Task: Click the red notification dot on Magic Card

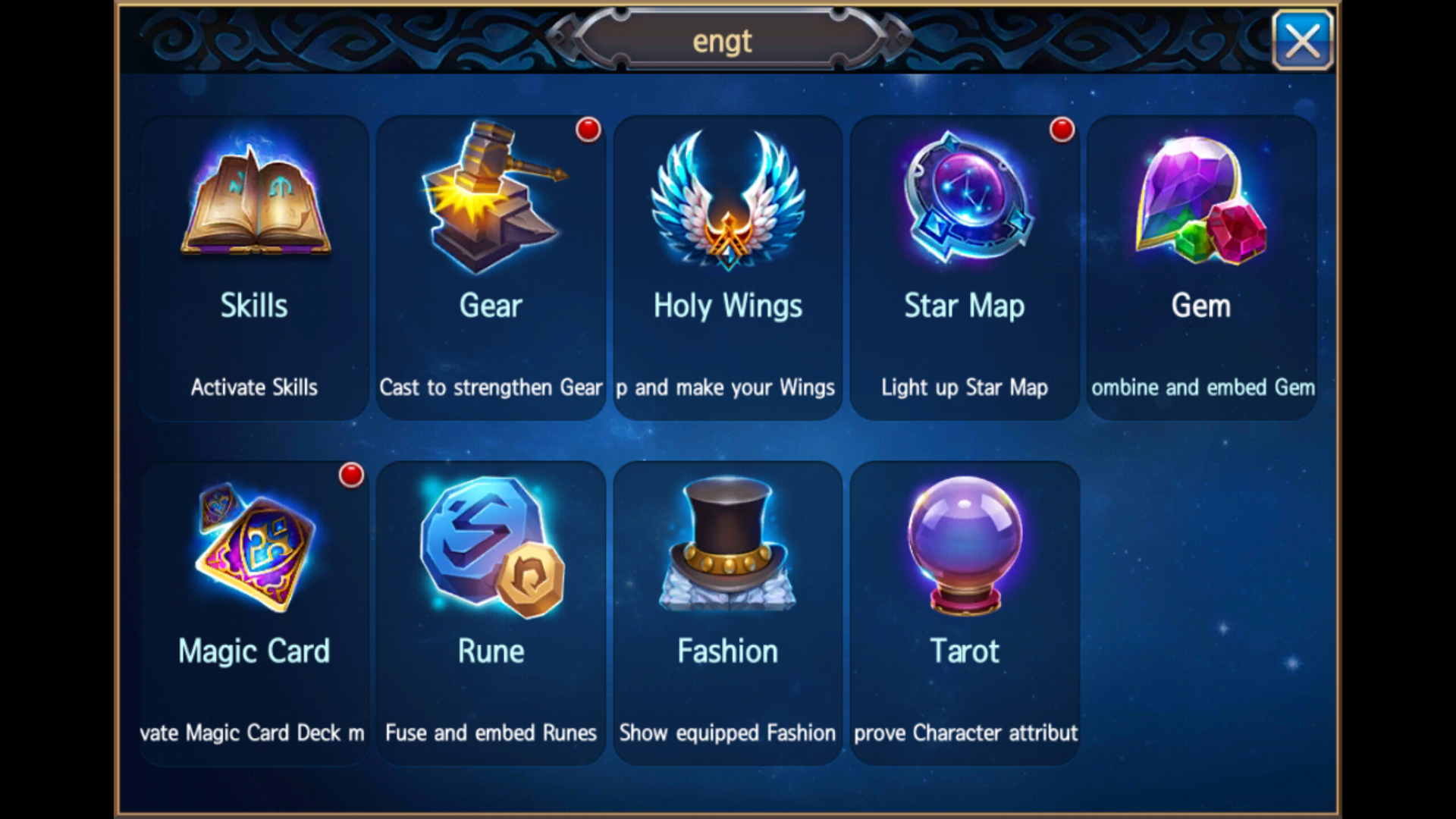Action: [351, 475]
